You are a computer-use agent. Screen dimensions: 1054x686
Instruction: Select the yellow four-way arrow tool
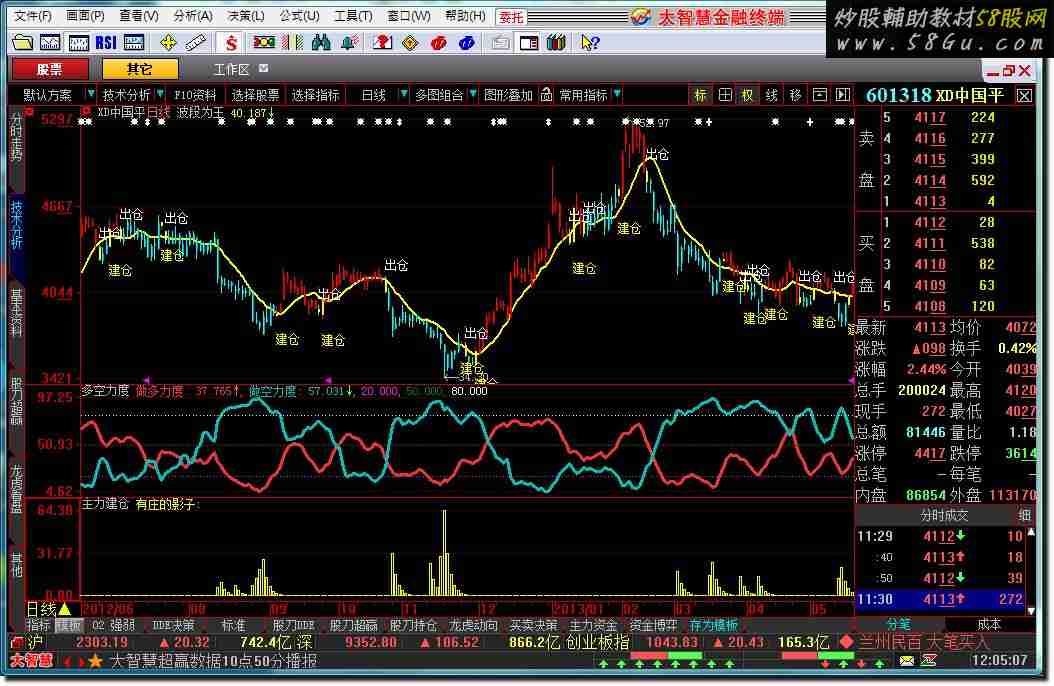click(x=168, y=43)
